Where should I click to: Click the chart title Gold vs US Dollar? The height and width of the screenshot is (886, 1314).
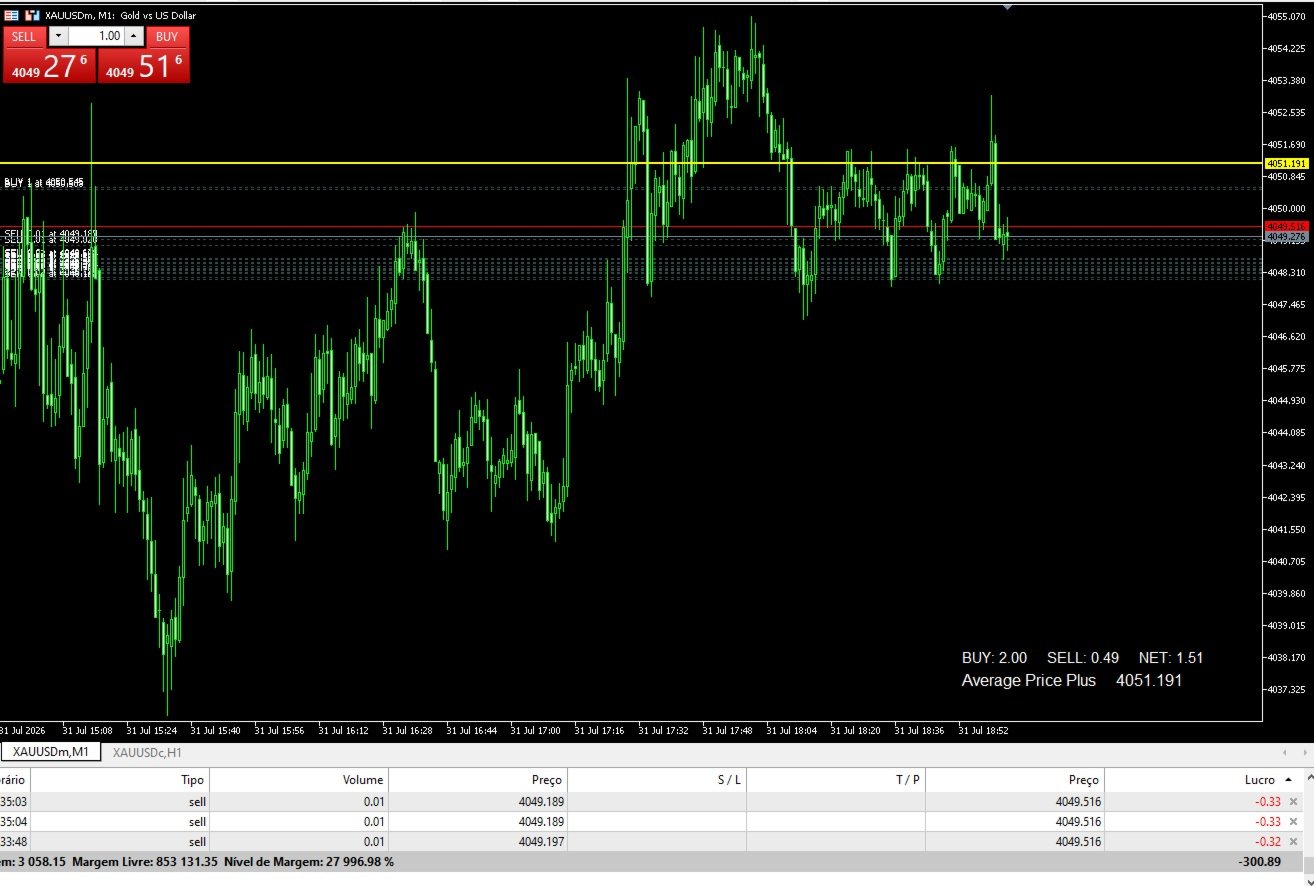tap(158, 16)
